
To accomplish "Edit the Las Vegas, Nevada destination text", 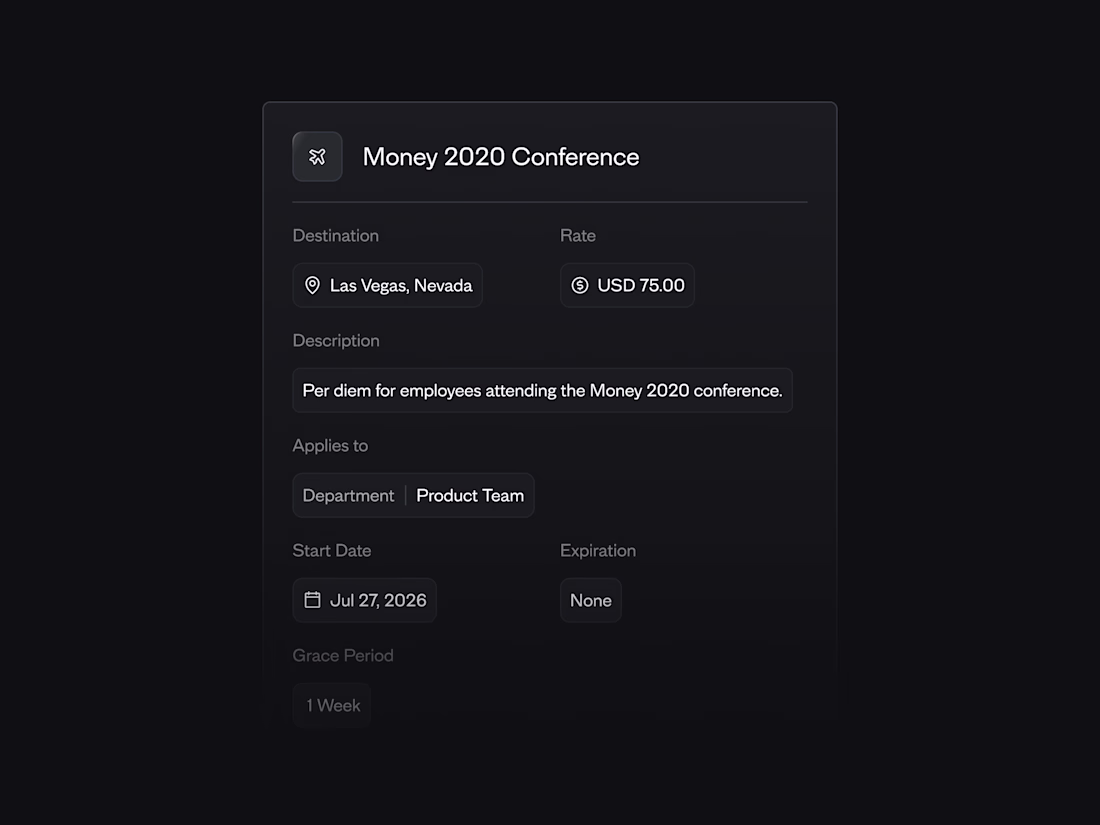I will (401, 286).
